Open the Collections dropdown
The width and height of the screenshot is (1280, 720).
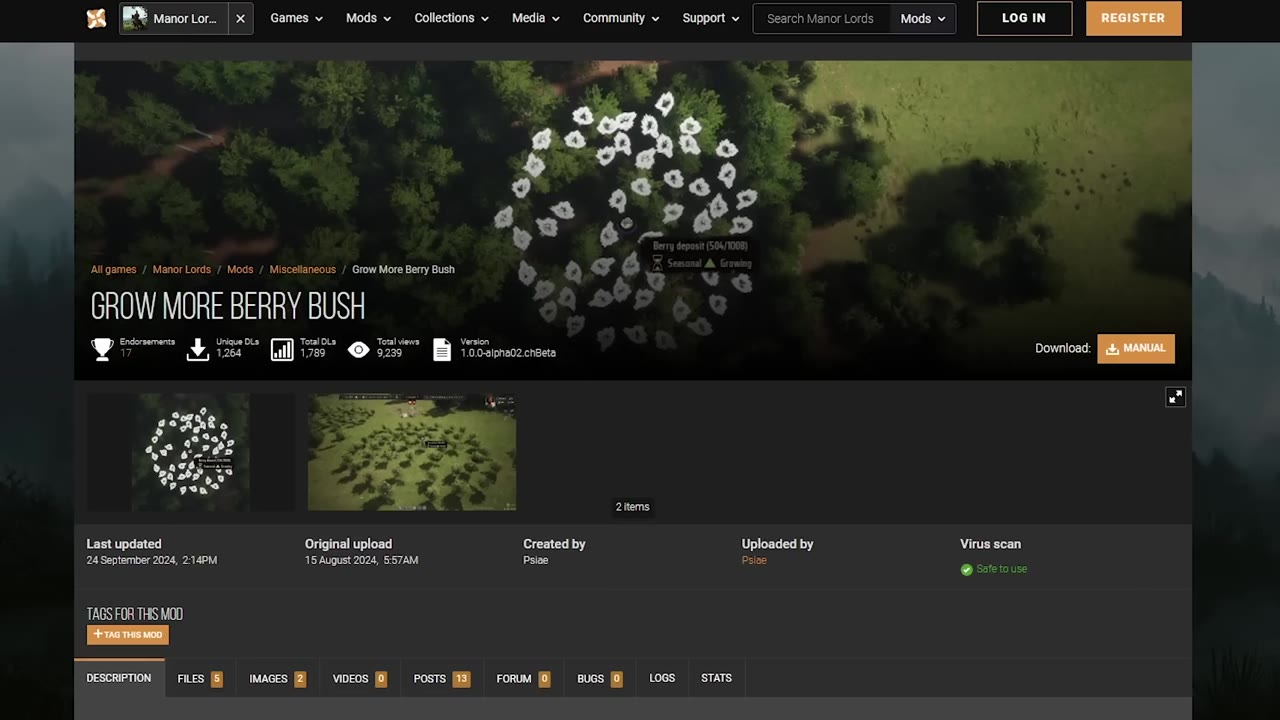pos(451,18)
